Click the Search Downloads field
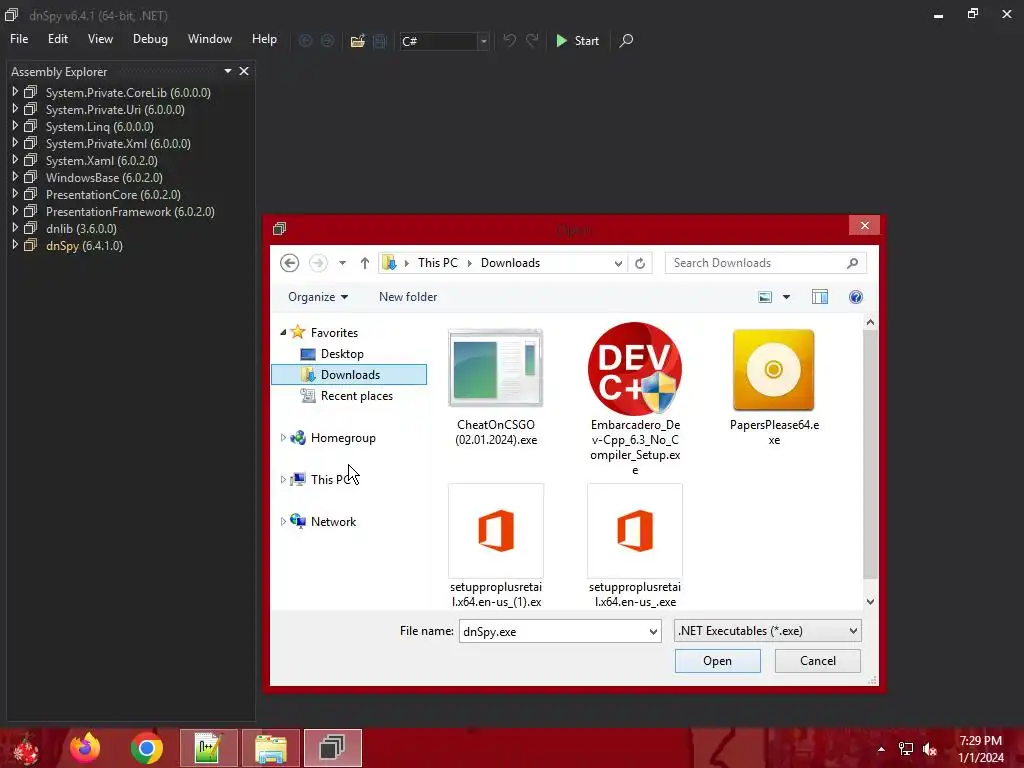The width and height of the screenshot is (1024, 768). 765,263
